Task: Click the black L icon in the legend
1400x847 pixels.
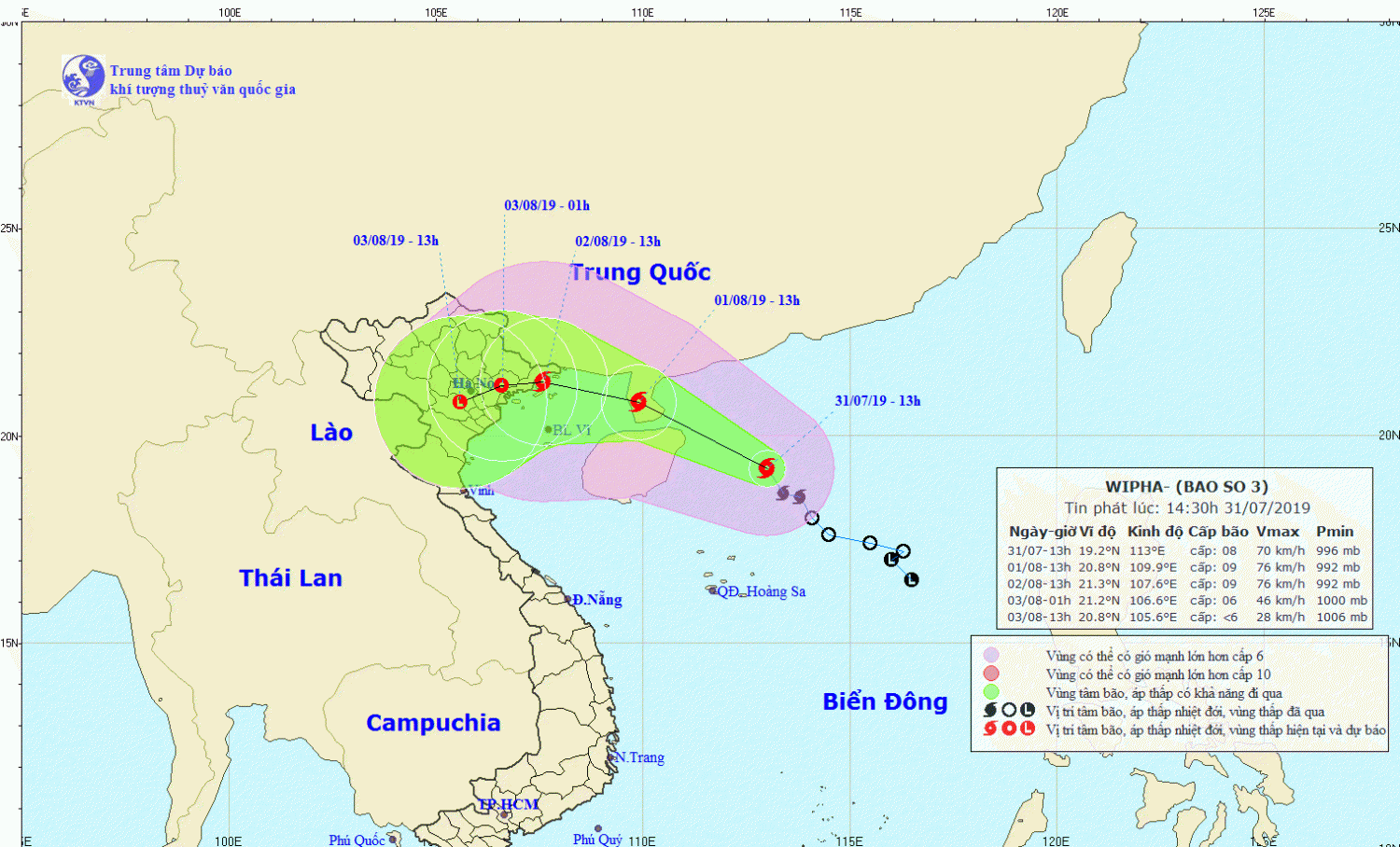Action: pyautogui.click(x=1028, y=711)
